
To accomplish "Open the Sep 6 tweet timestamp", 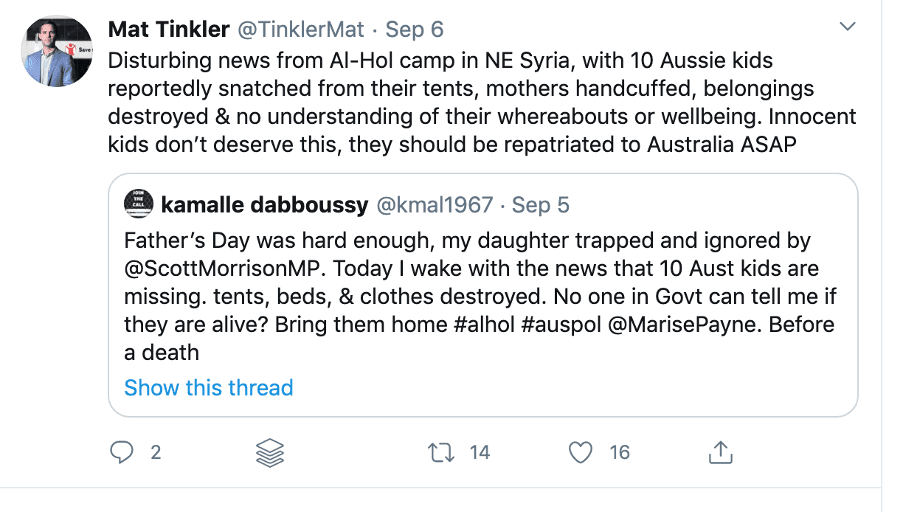I will [415, 27].
